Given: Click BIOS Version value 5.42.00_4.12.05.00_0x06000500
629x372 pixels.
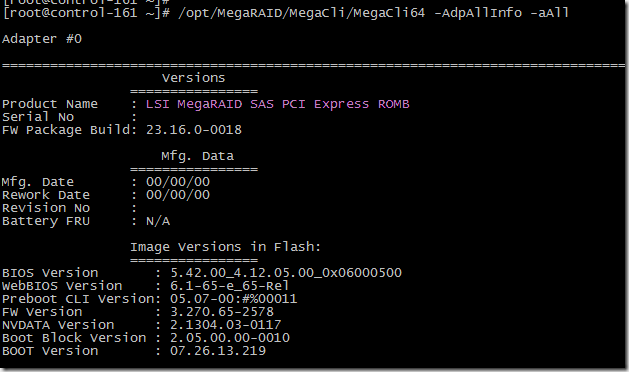Looking at the screenshot, I should coord(286,273).
